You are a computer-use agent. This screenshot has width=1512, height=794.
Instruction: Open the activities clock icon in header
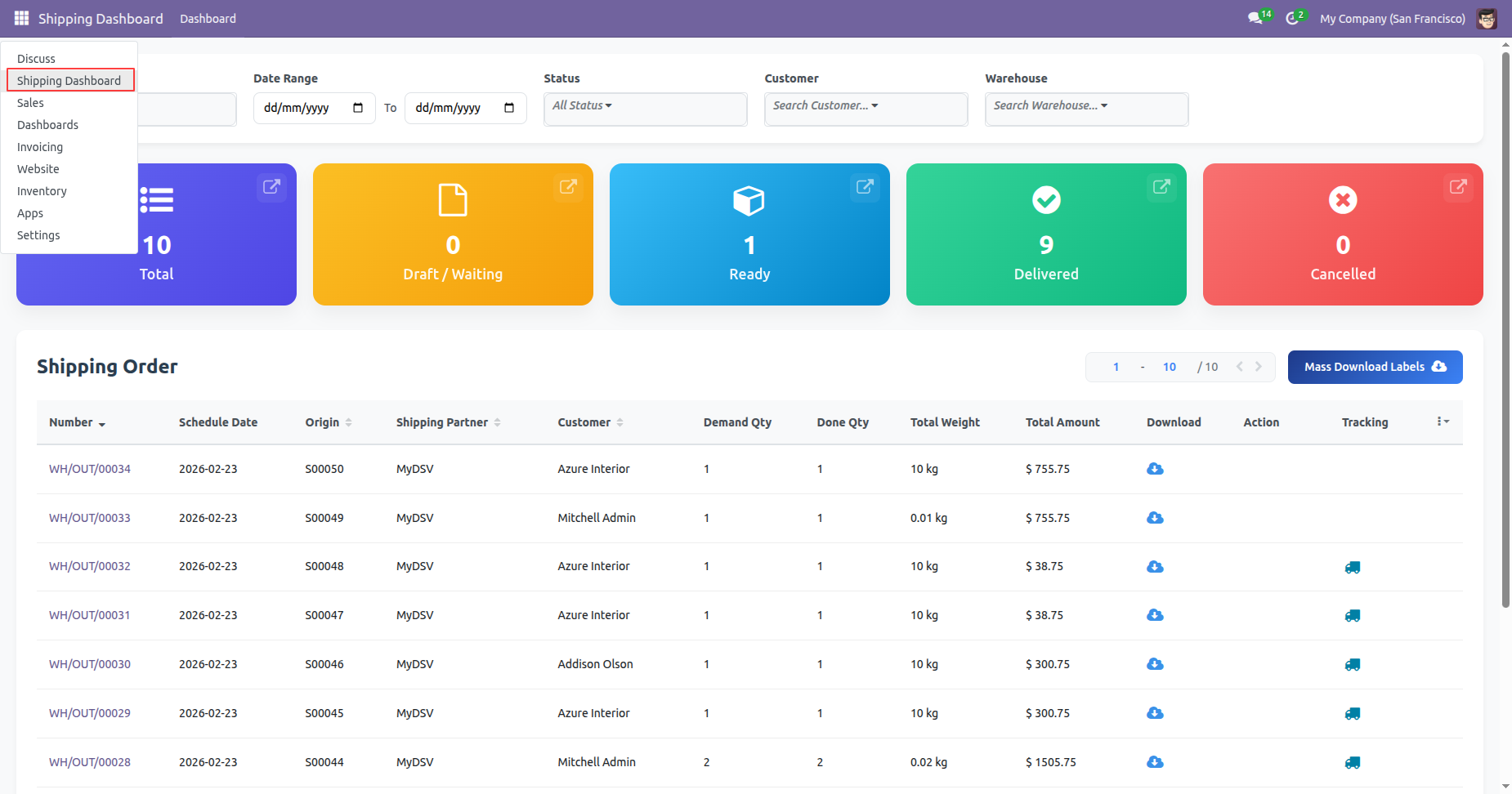click(1292, 18)
